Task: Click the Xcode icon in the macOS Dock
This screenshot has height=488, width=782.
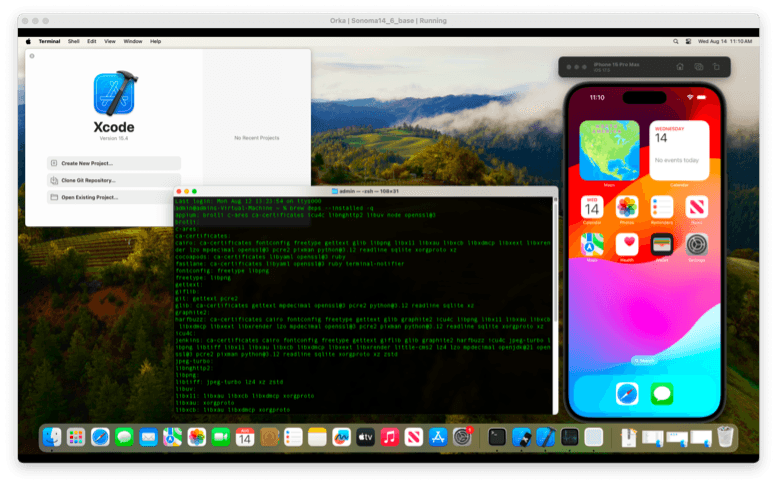Action: coord(546,438)
